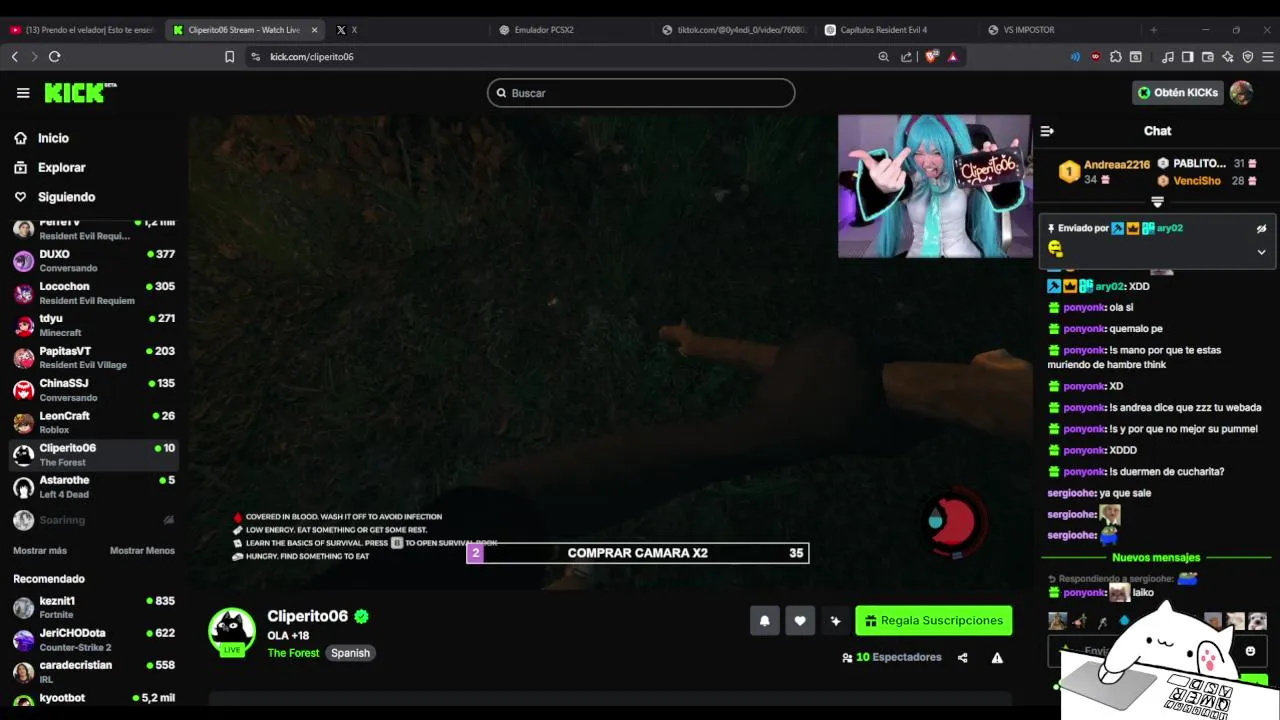Viewport: 1280px width, 720px height.
Task: Click the KICK logo
Action: point(80,93)
